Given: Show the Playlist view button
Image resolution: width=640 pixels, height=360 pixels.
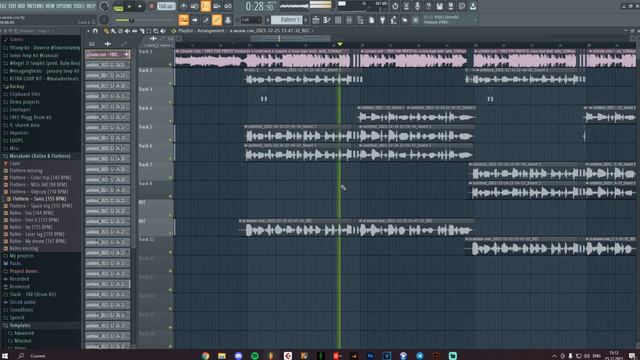Looking at the screenshot, I should click(x=316, y=20).
